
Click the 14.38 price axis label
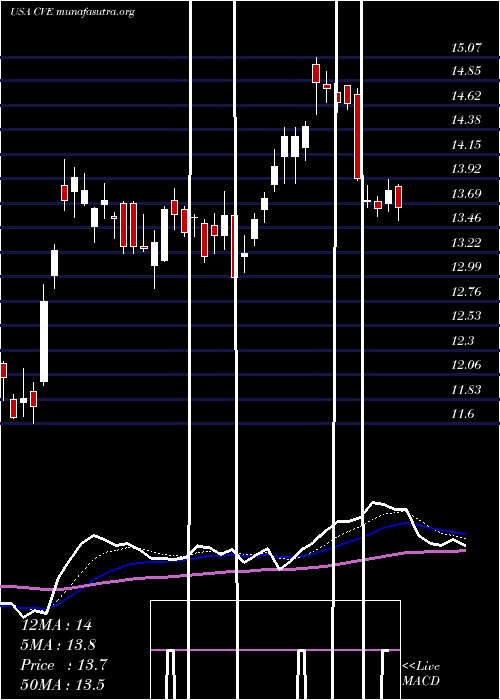coord(466,120)
